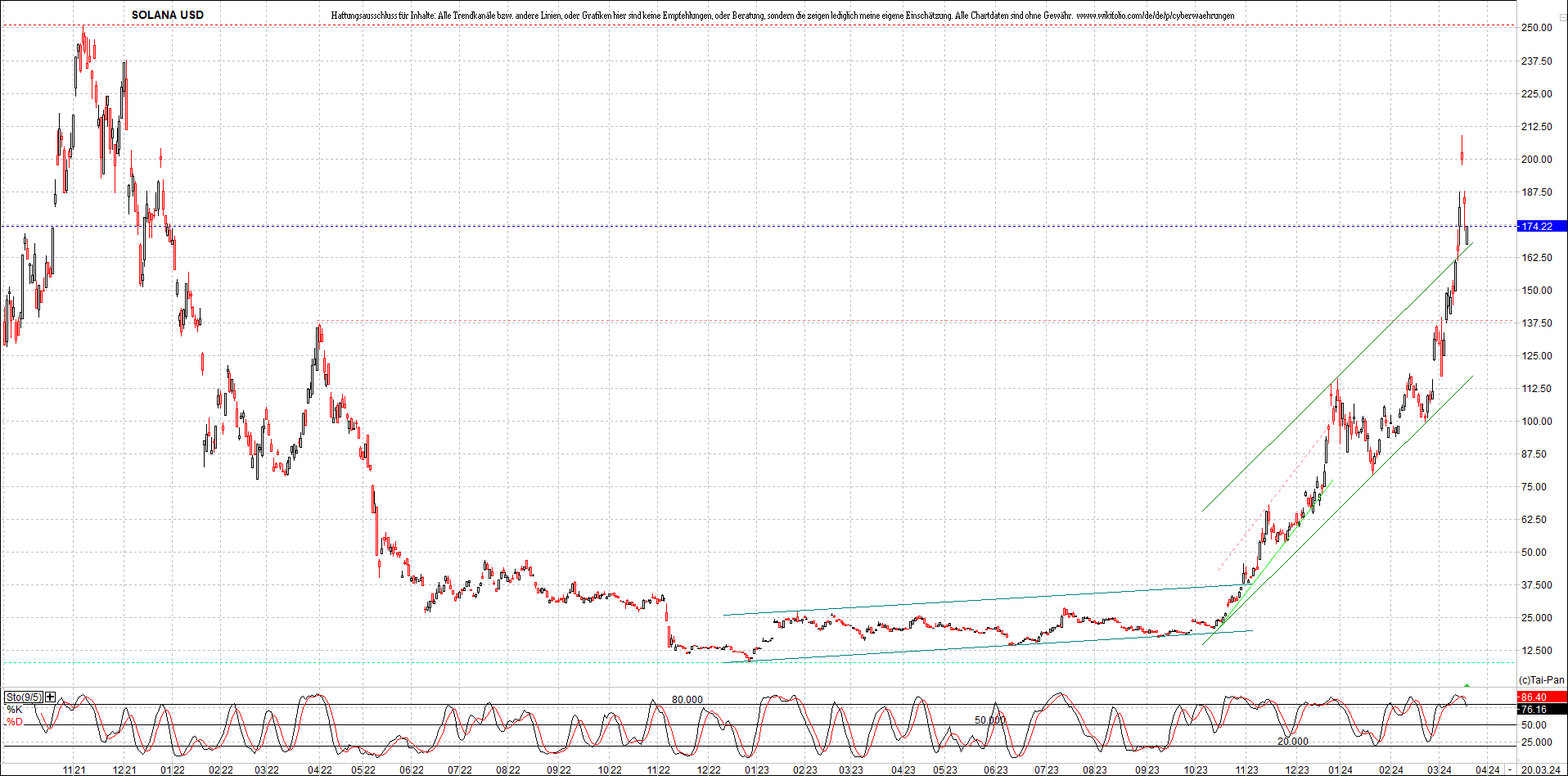
Task: Select the blue 174.22 current price tag
Action: 1542,226
